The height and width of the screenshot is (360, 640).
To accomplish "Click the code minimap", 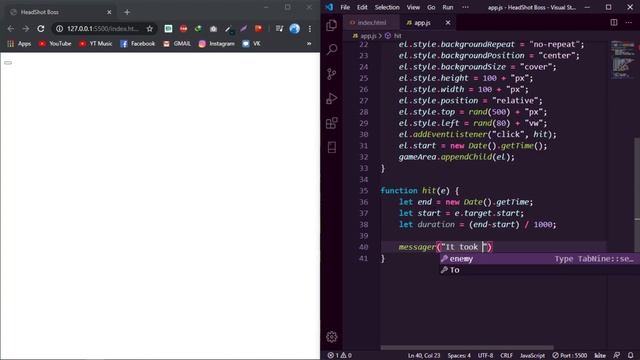I will (x=622, y=60).
